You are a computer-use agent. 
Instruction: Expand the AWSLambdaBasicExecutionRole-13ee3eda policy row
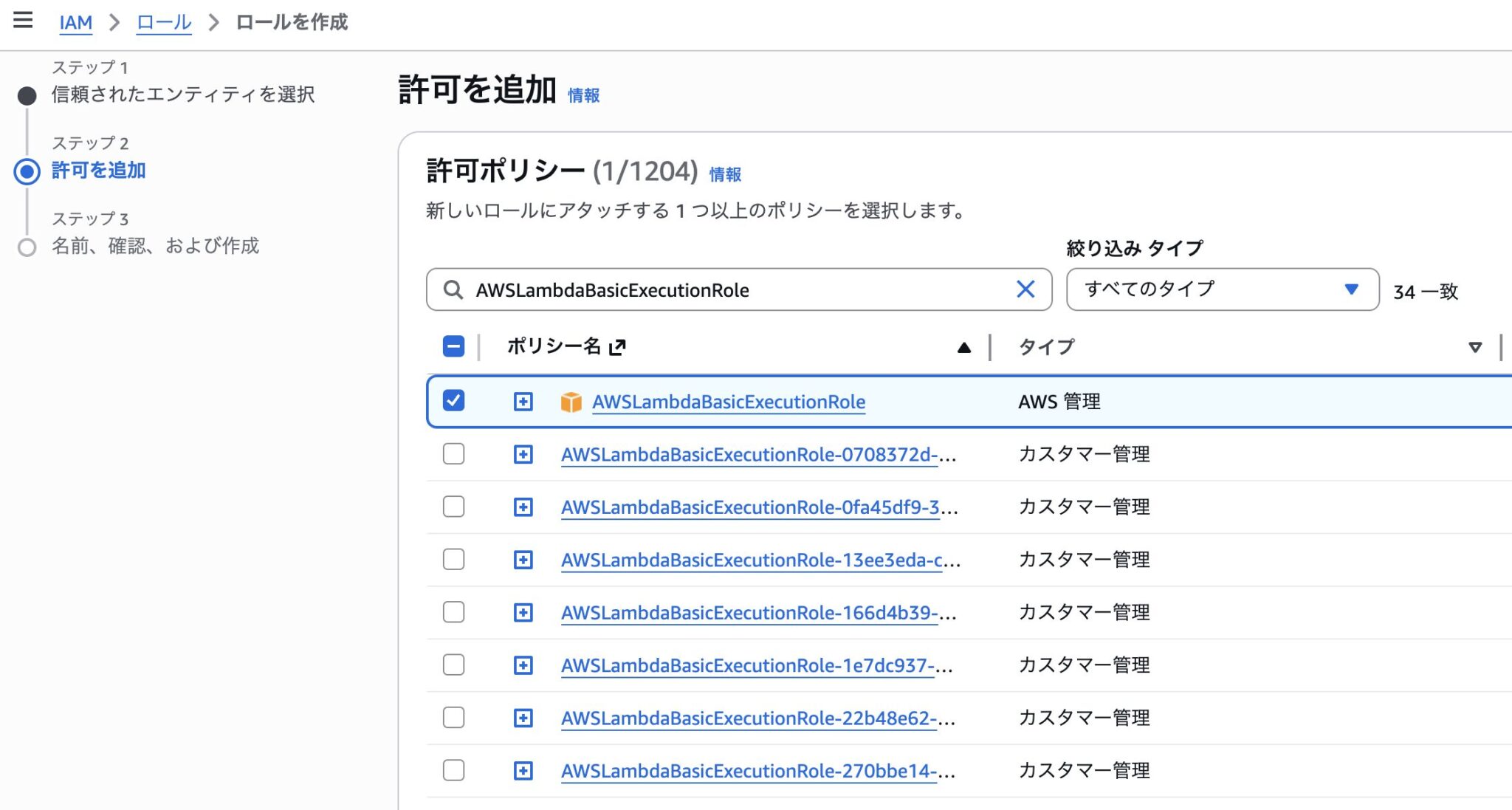click(523, 560)
